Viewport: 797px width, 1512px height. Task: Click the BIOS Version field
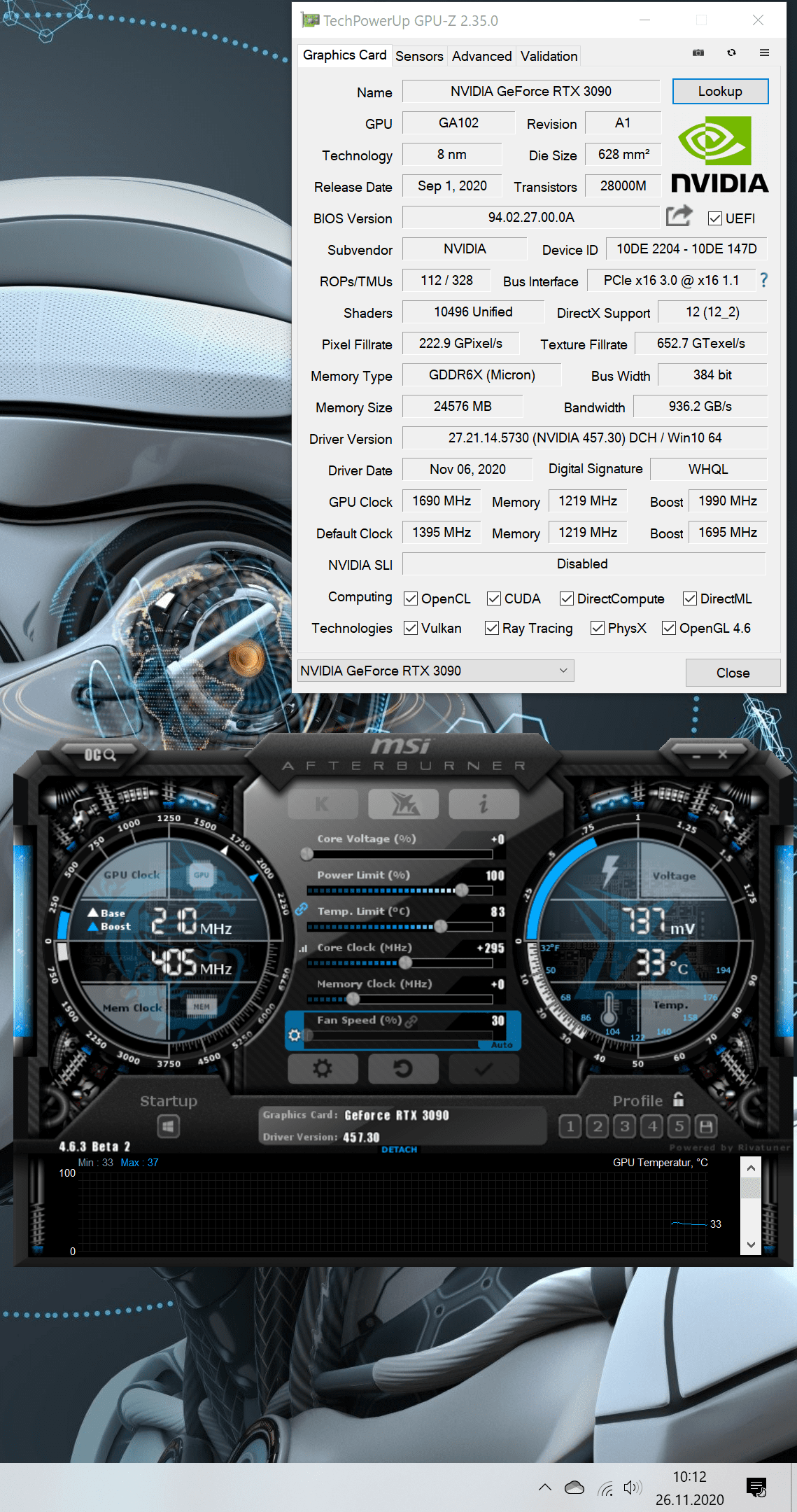[531, 217]
